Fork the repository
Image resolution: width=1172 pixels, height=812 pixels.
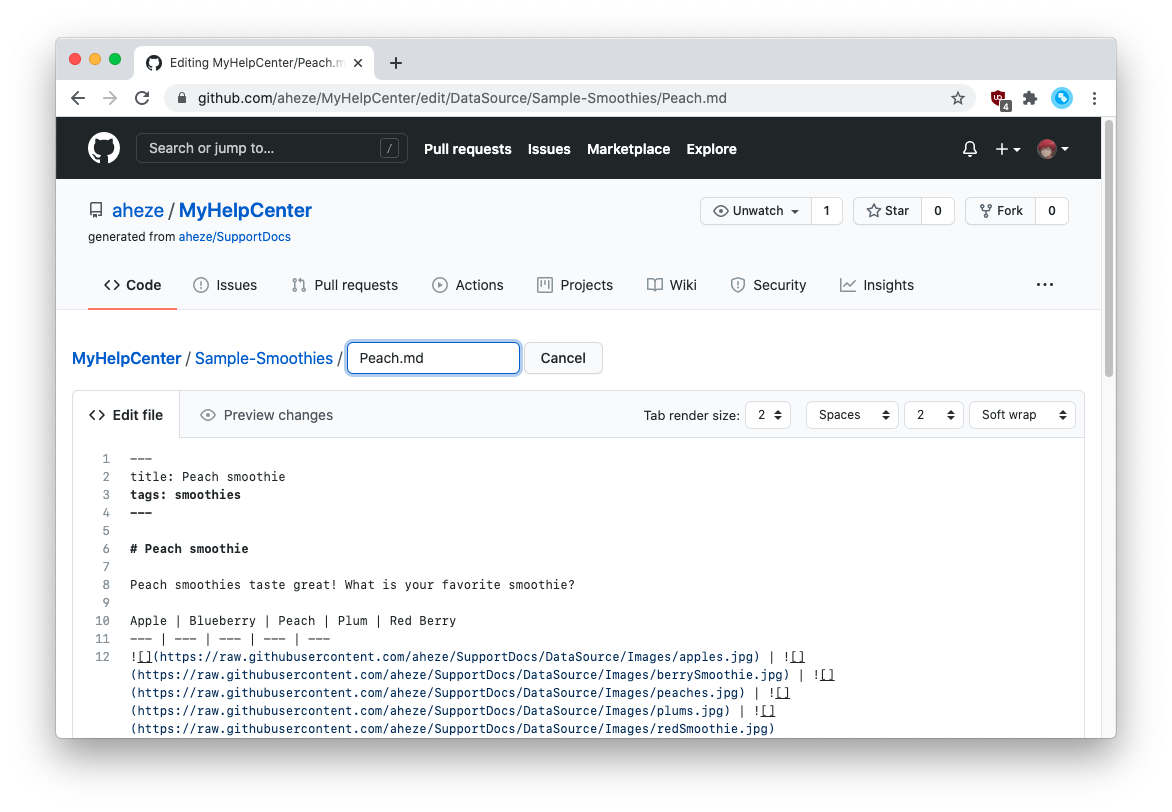[x=1000, y=211]
